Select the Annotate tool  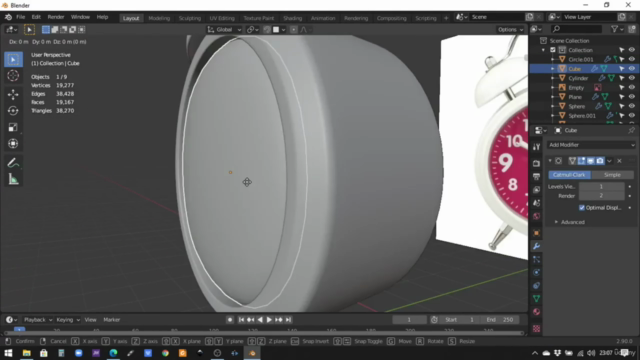pyautogui.click(x=13, y=163)
